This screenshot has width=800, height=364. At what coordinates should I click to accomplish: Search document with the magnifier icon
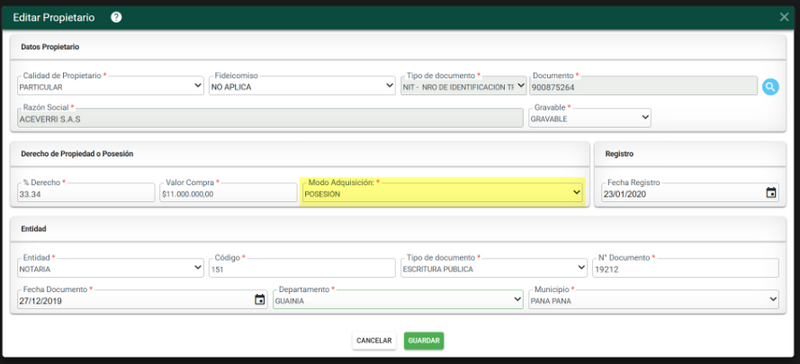coord(770,87)
